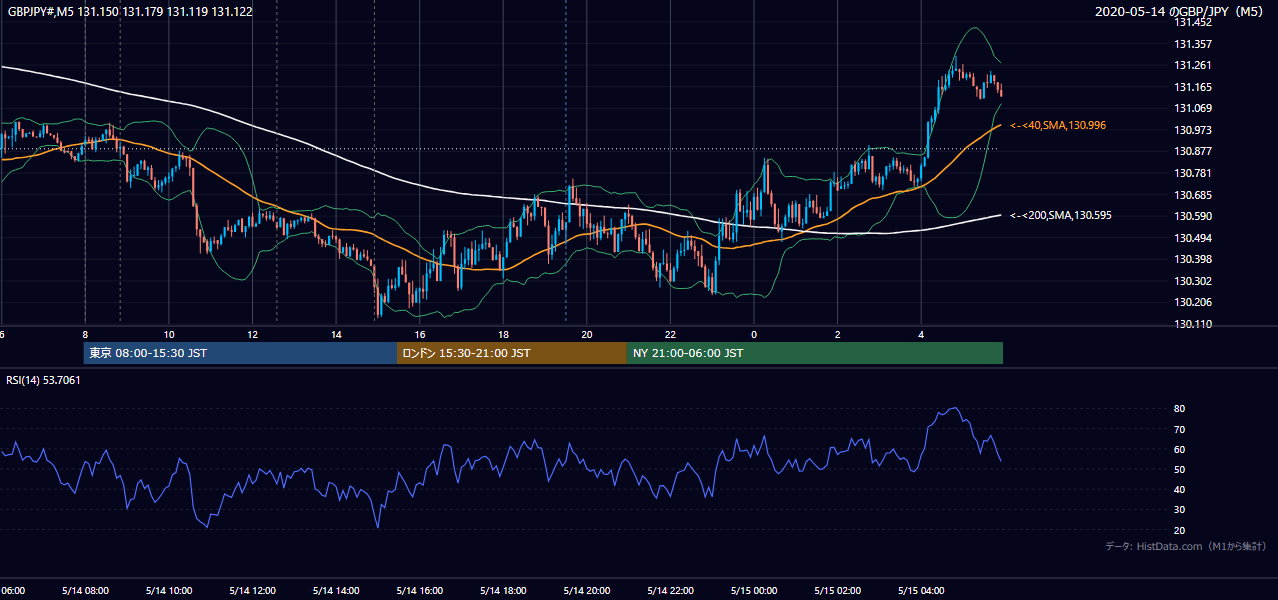Image resolution: width=1278 pixels, height=600 pixels.
Task: Select the 東京 08:00-15:30 JST session bar
Action: pyautogui.click(x=240, y=353)
